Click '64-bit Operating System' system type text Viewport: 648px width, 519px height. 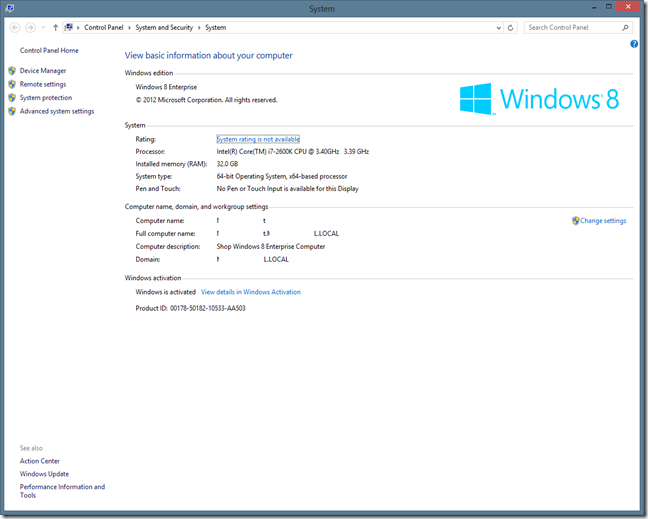[282, 176]
